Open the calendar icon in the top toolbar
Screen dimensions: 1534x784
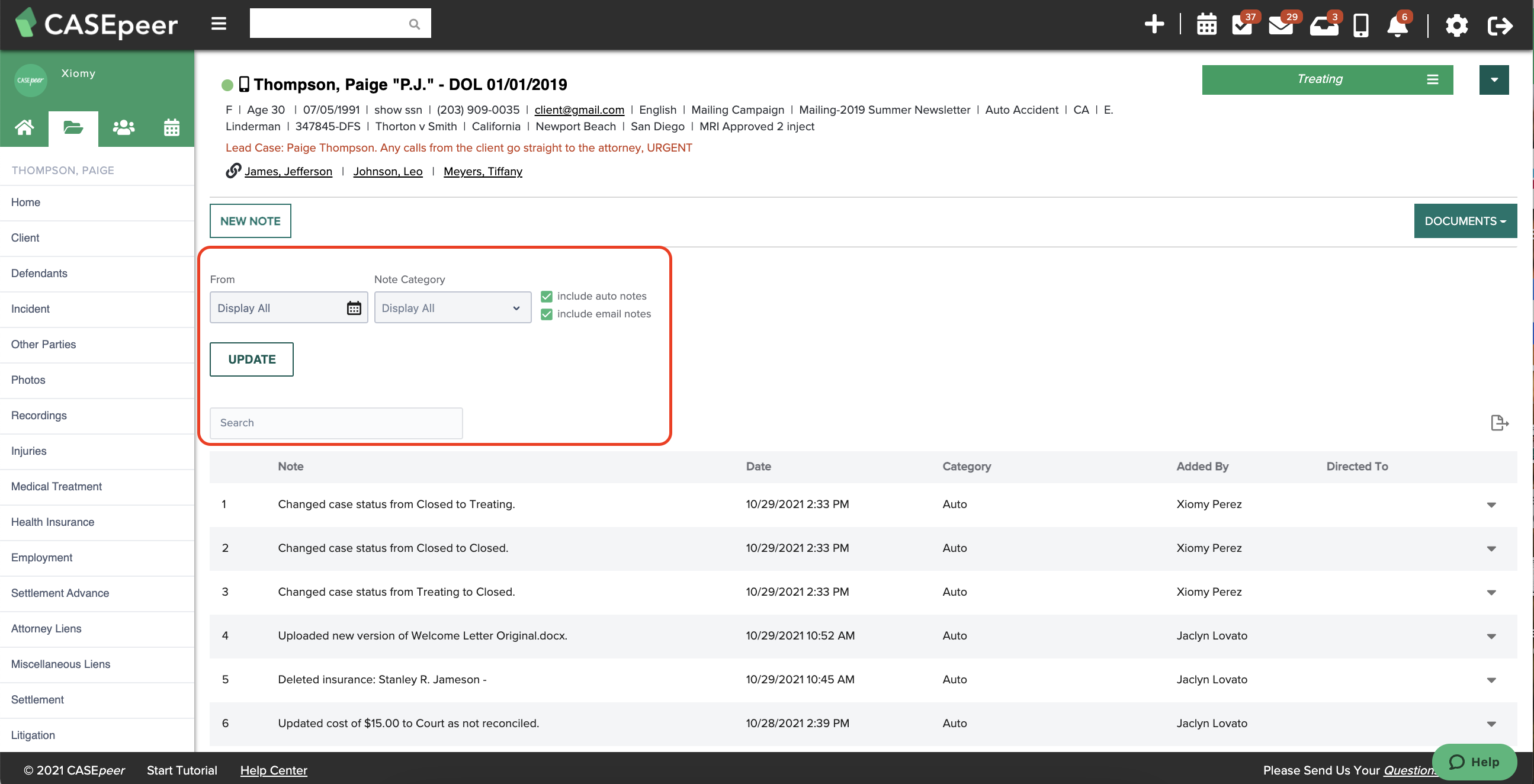coord(1206,25)
